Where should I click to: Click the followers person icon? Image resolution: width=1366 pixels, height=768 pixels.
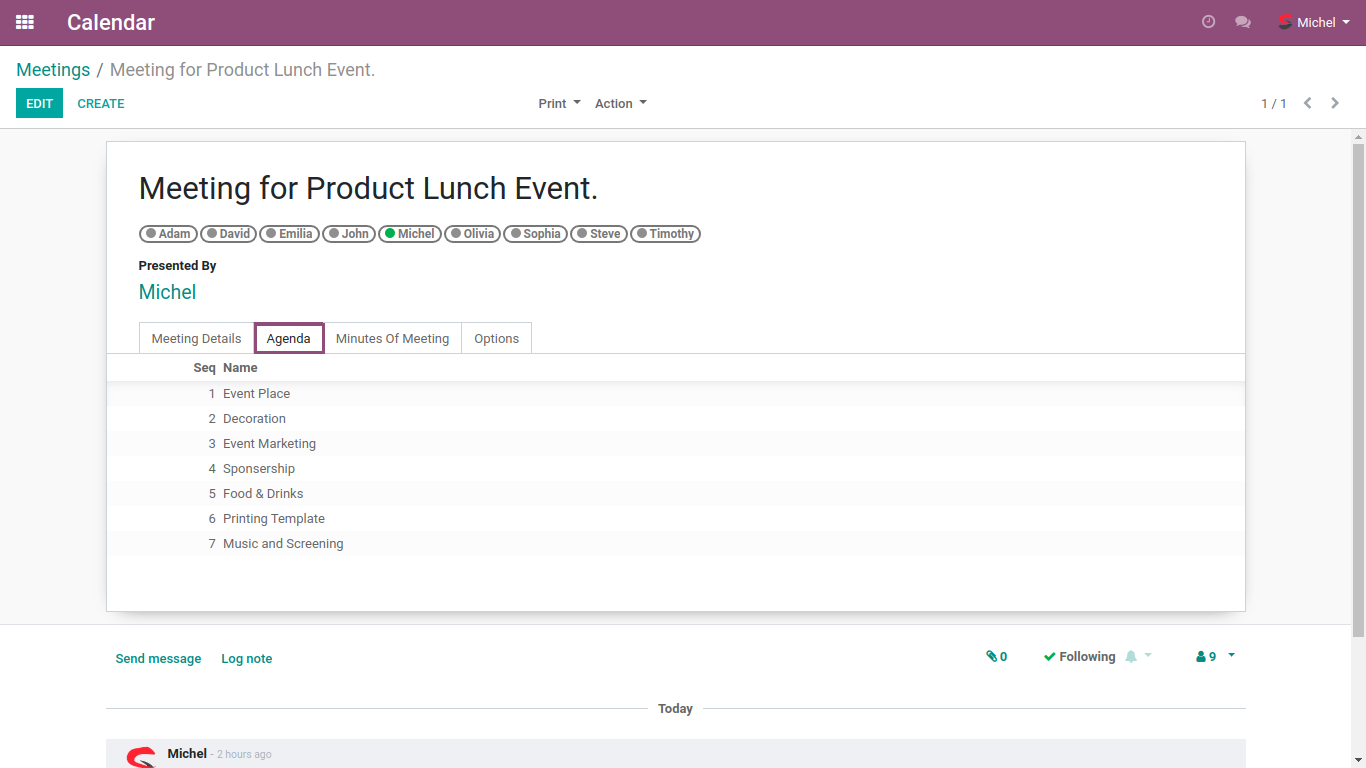(x=1201, y=657)
